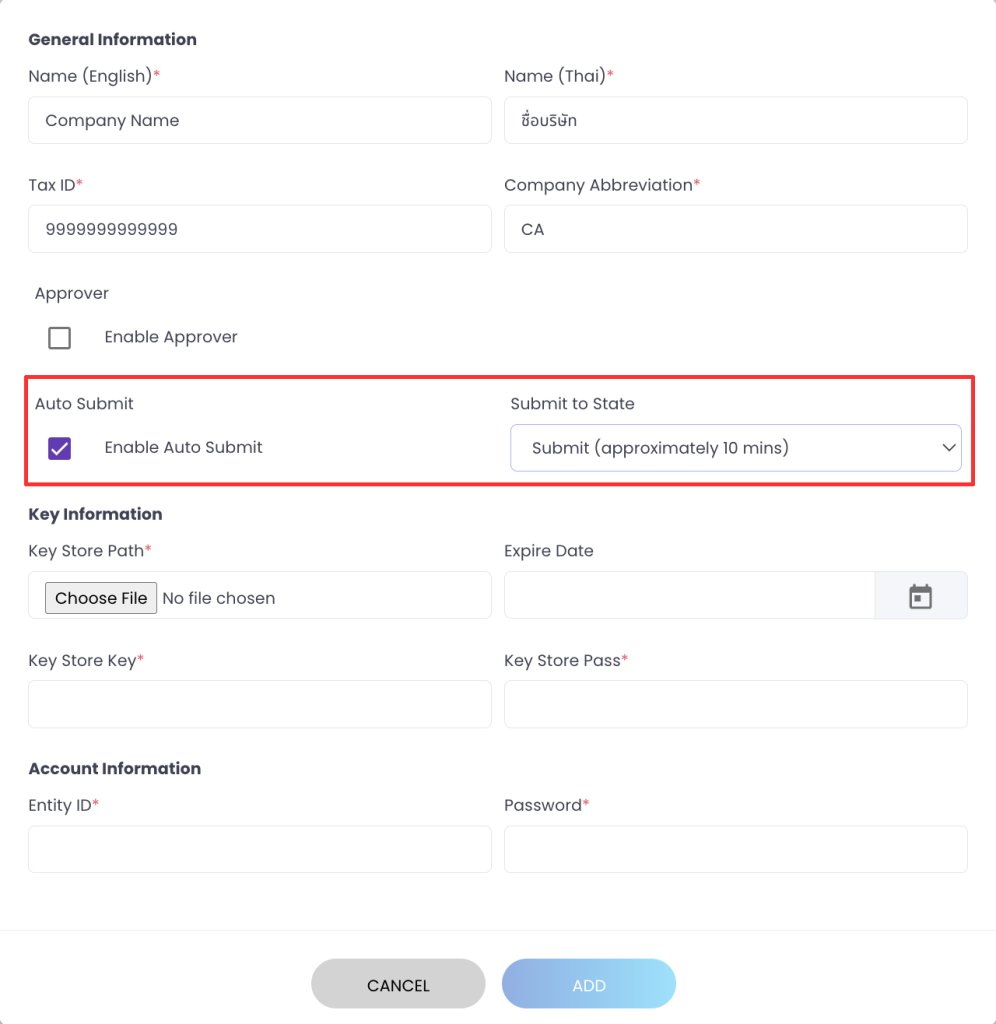The height and width of the screenshot is (1024, 996).
Task: Open the Expire Date calendar picker
Action: click(920, 596)
